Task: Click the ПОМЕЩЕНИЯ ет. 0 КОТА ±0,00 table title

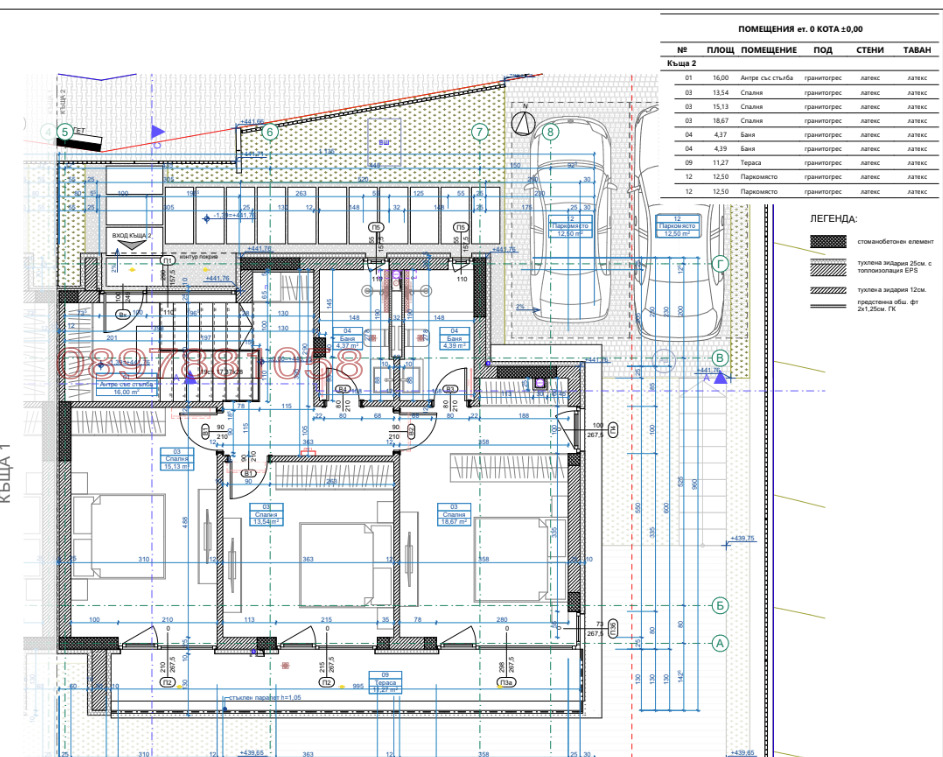Action: pyautogui.click(x=800, y=29)
